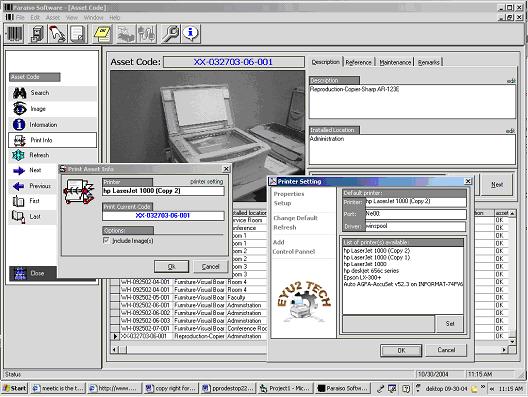
Task: Switch to the Description tab
Action: pyautogui.click(x=326, y=62)
